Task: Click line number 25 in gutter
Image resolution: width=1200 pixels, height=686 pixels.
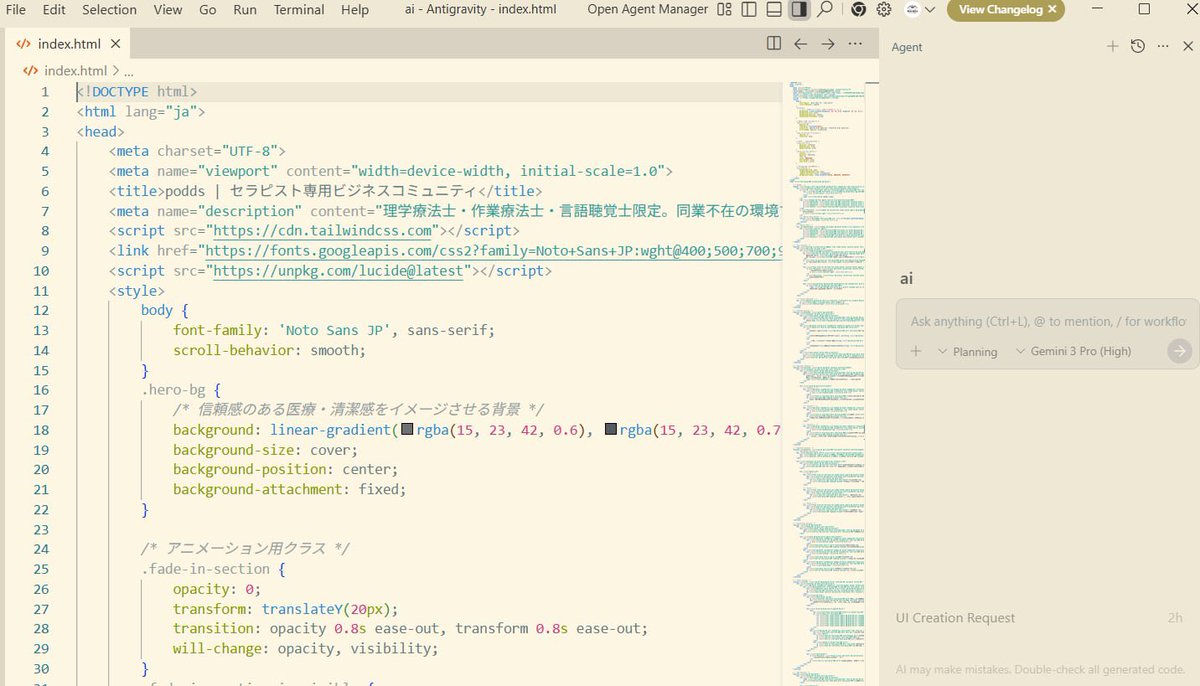Action: (41, 569)
